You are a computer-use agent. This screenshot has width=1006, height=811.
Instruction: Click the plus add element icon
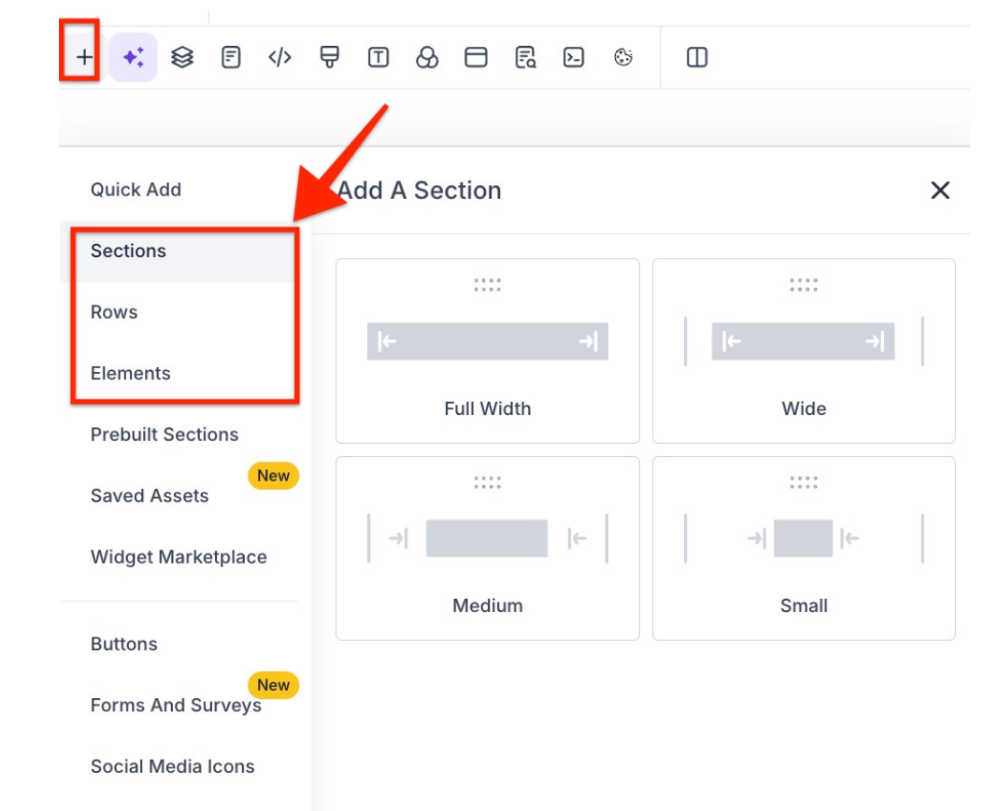pyautogui.click(x=85, y=58)
